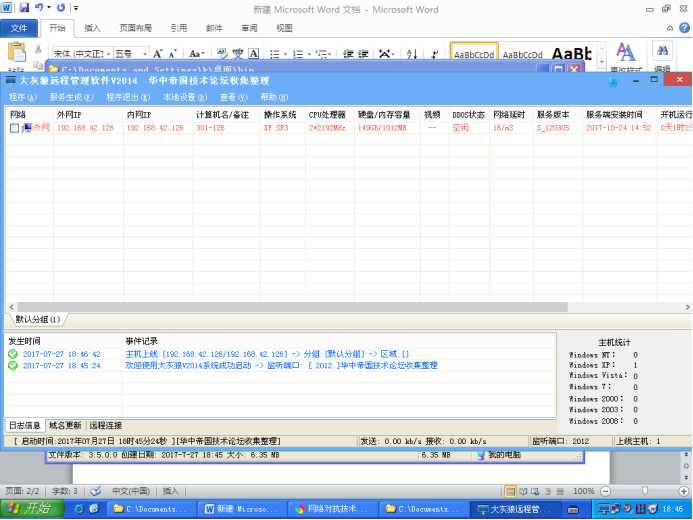The width and height of the screenshot is (693, 520).
Task: Open the Customize Quick Access Toolbar dropdown
Action: point(76,8)
